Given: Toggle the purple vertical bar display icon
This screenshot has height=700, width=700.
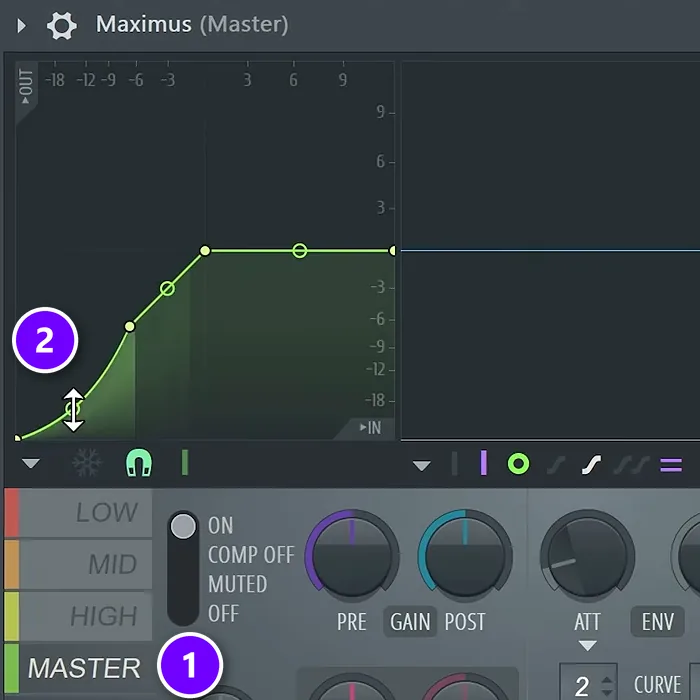Looking at the screenshot, I should 483,463.
